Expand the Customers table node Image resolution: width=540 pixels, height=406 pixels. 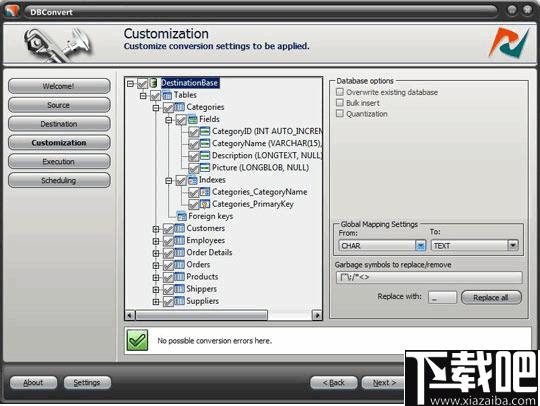[156, 229]
